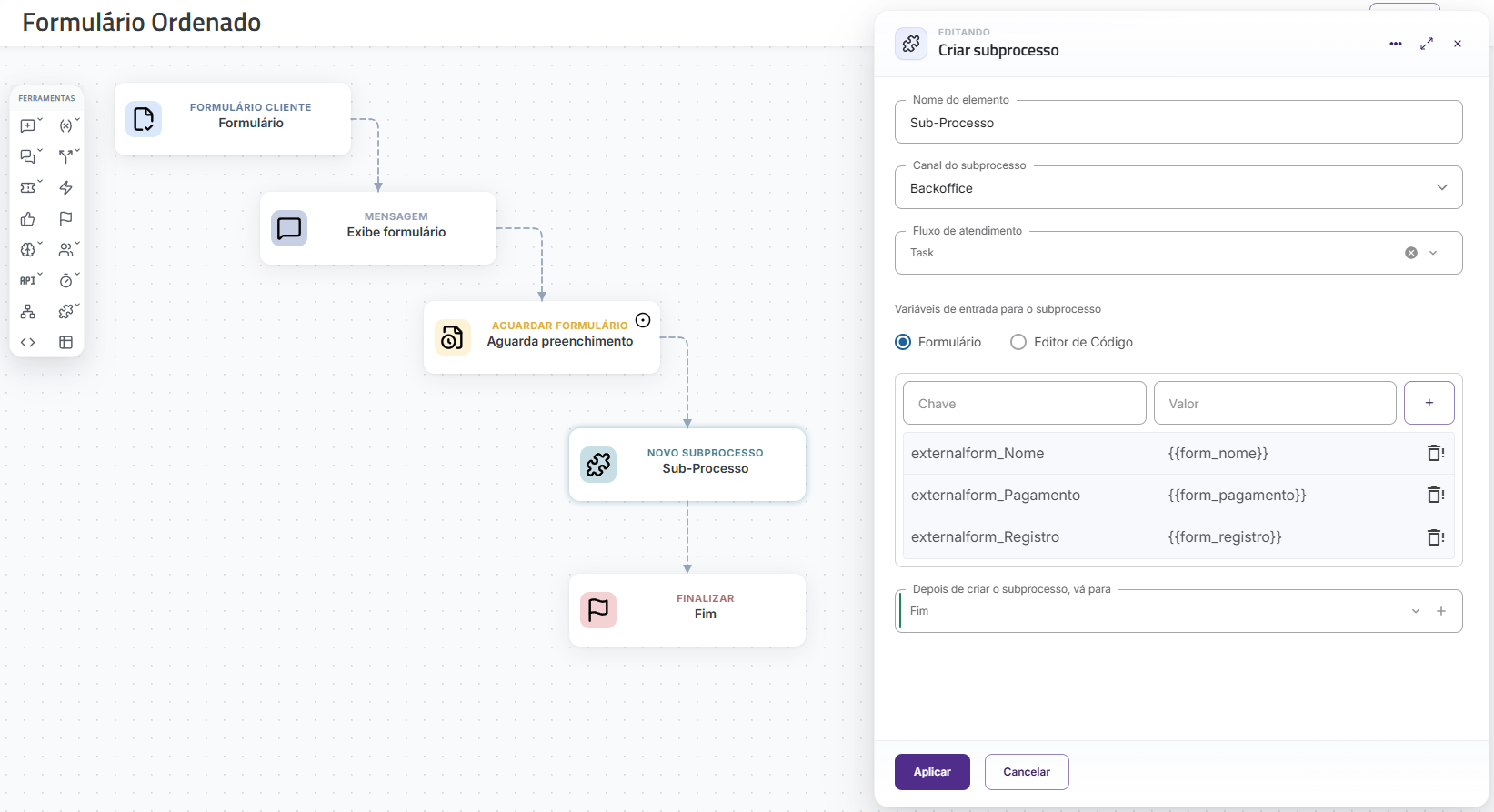1494x812 pixels.
Task: Focus the Valor input field
Action: [1275, 403]
